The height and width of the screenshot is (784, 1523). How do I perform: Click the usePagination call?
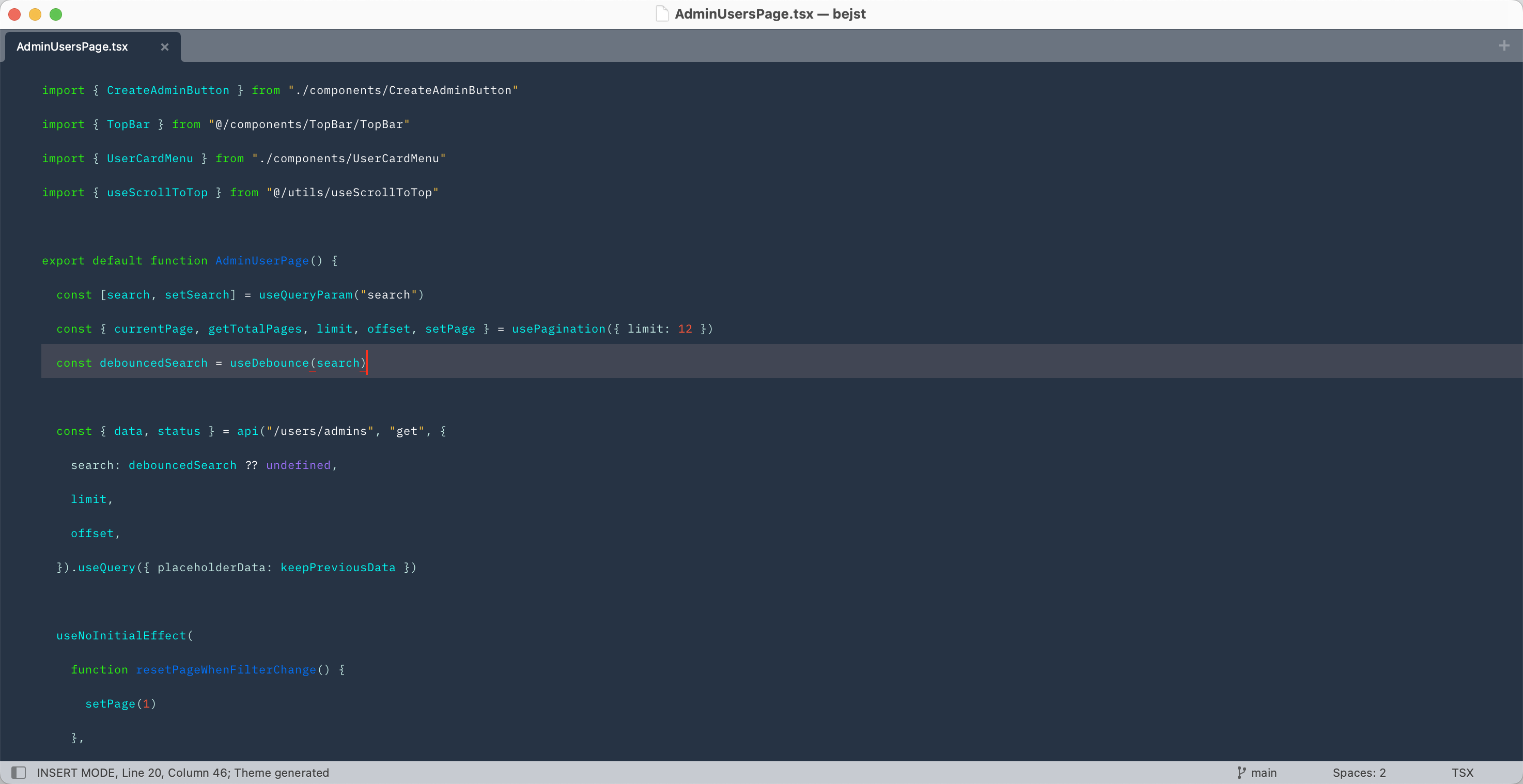point(558,329)
